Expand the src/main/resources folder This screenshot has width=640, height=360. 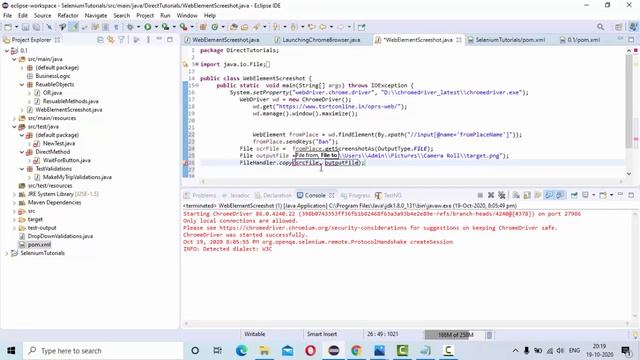pos(14,118)
